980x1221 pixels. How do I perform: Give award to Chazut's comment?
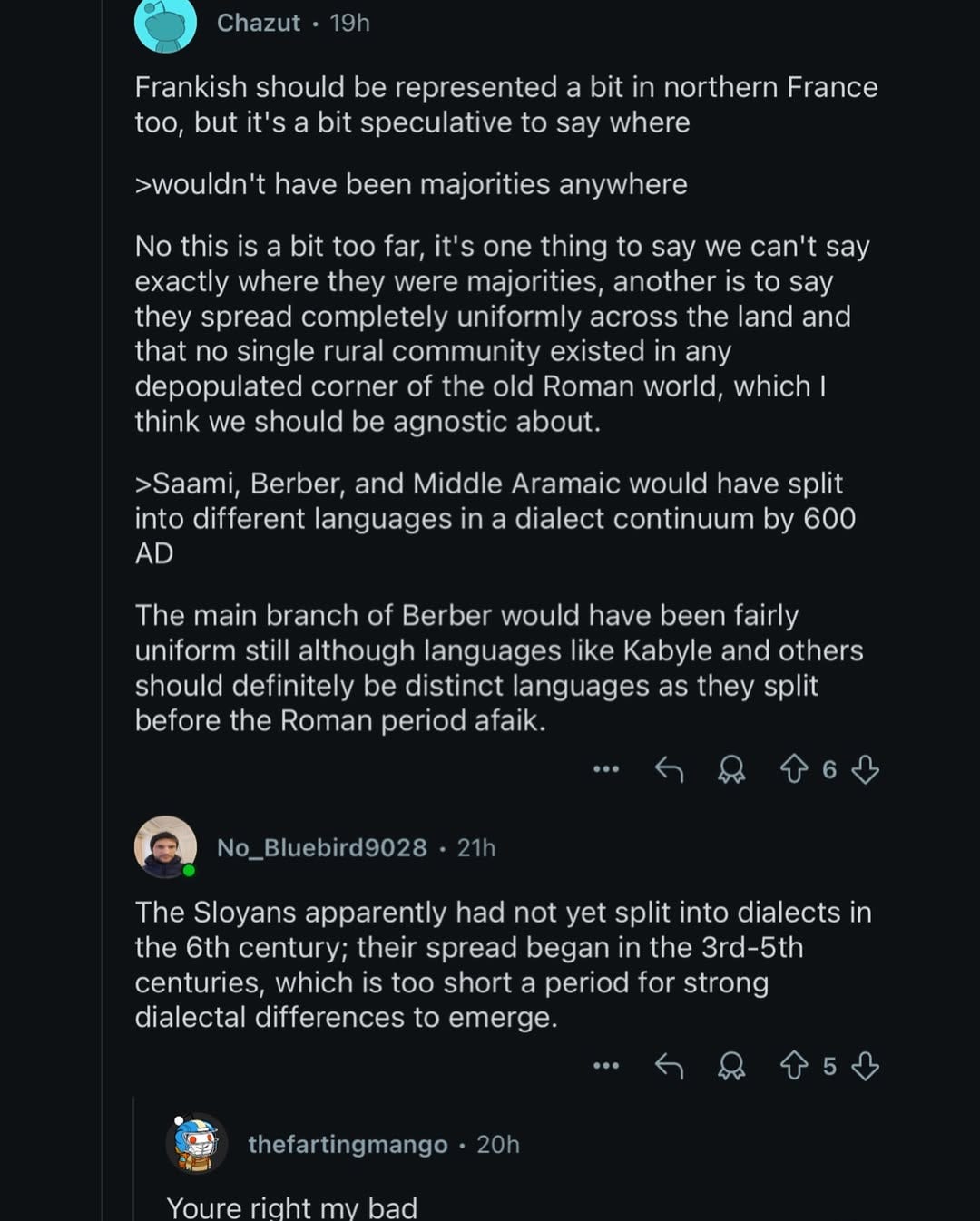(730, 770)
